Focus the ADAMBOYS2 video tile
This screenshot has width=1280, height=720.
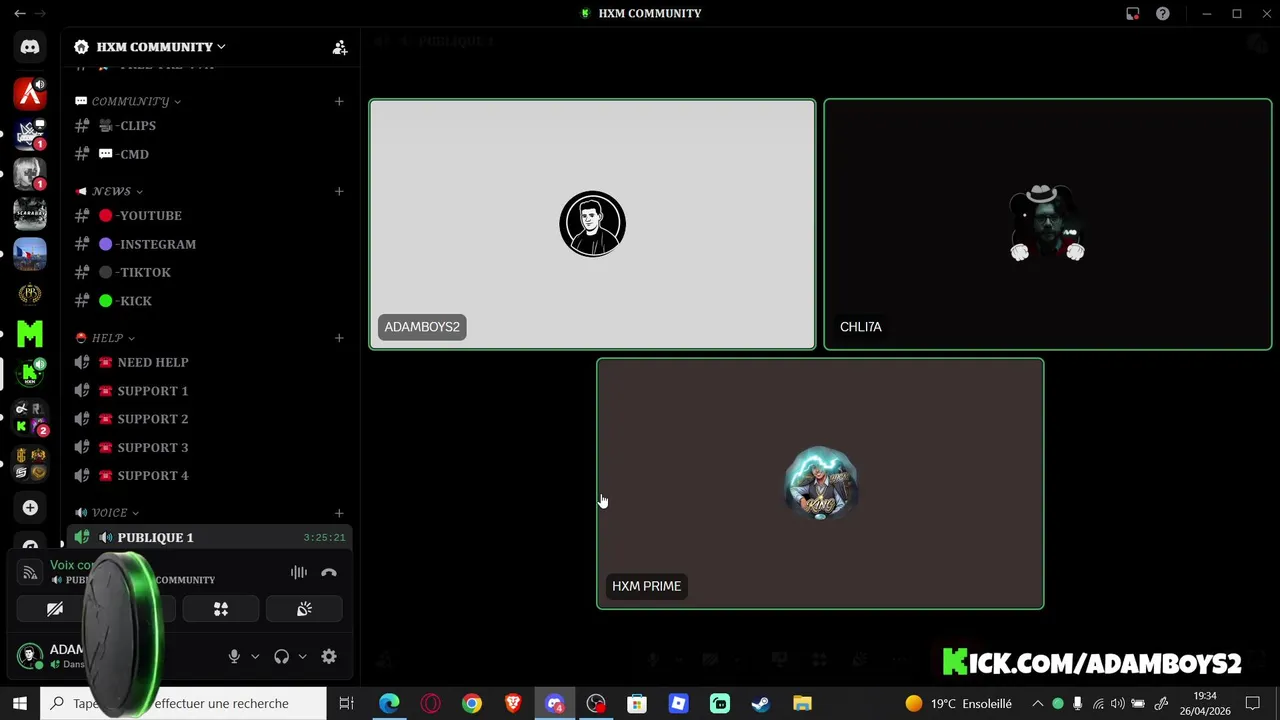[593, 224]
